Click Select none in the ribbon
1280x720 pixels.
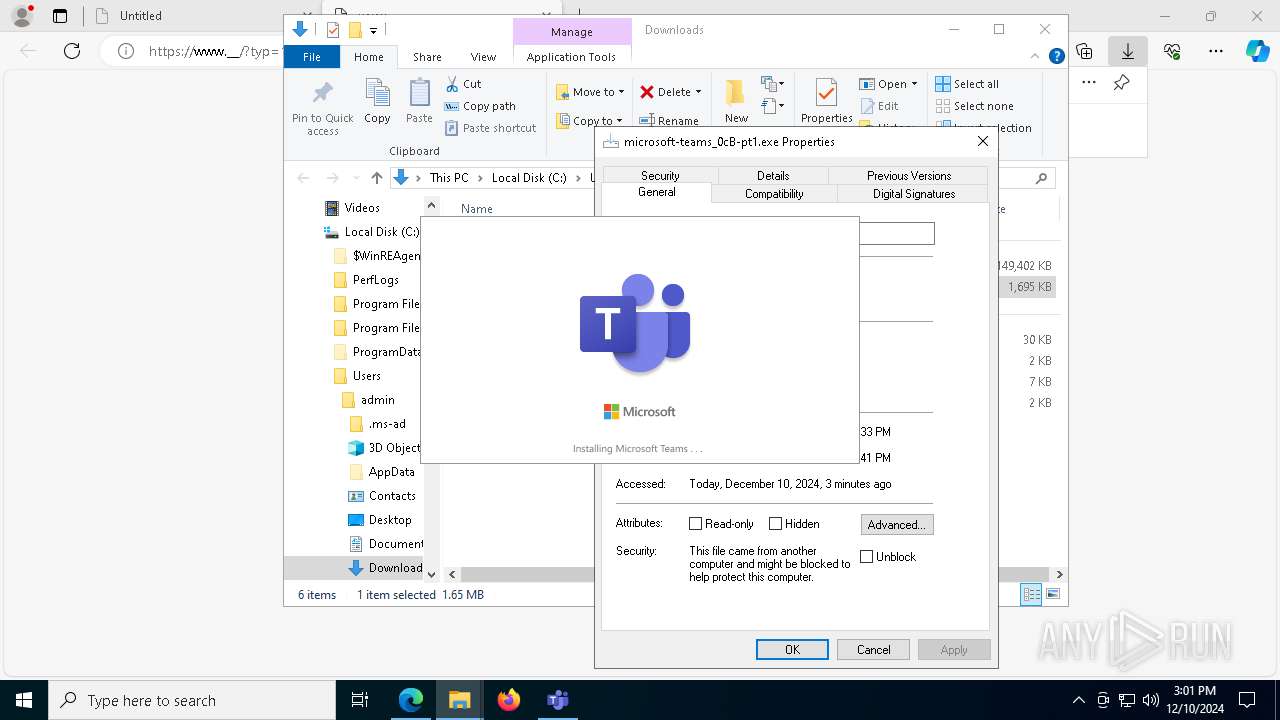tap(974, 106)
